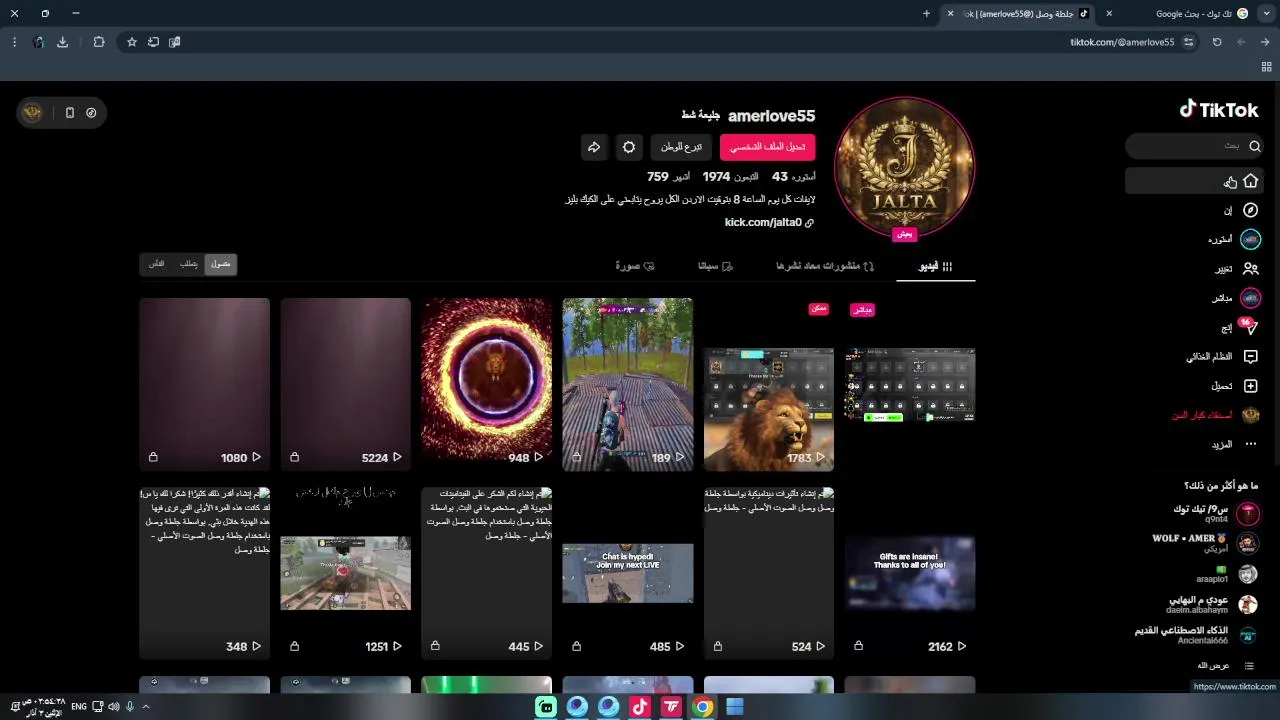This screenshot has height=720, width=1280.
Task: Open Chrome from the taskbar
Action: (x=703, y=707)
